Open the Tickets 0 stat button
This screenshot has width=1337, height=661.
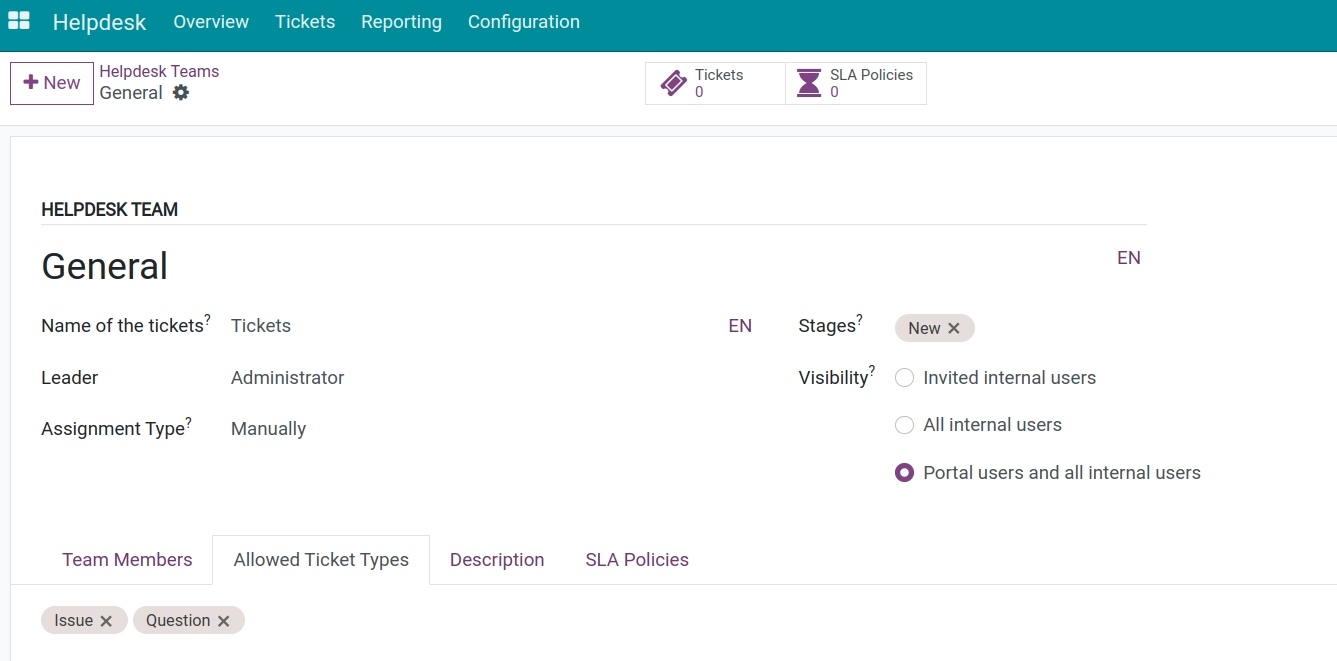(715, 83)
